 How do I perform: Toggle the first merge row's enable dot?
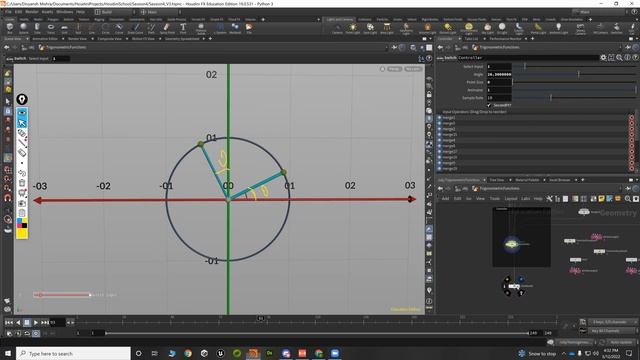coord(440,118)
